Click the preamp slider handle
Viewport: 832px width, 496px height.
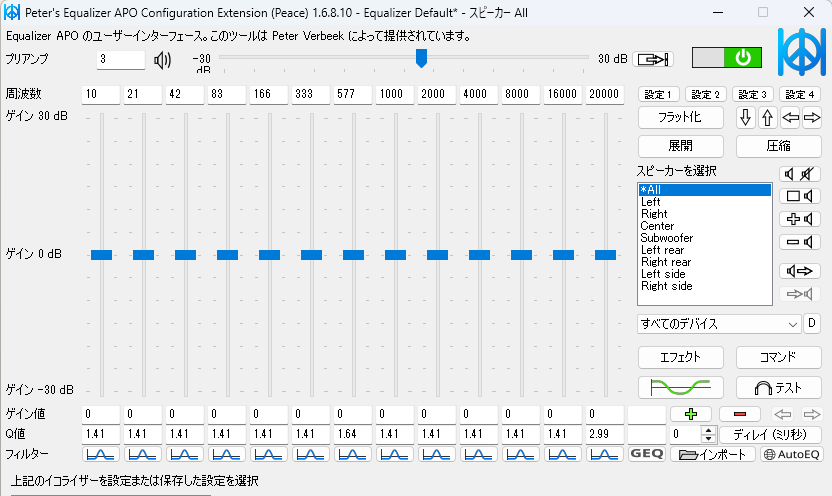point(421,58)
